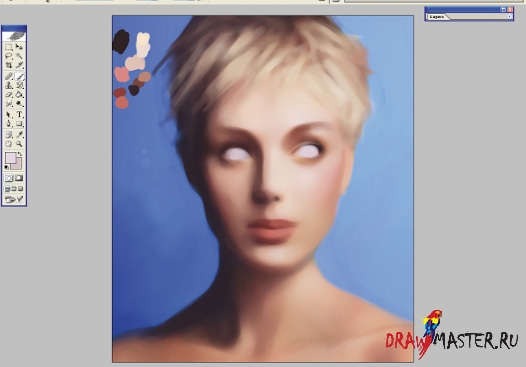Select the Rectangle shape tool

(19, 123)
